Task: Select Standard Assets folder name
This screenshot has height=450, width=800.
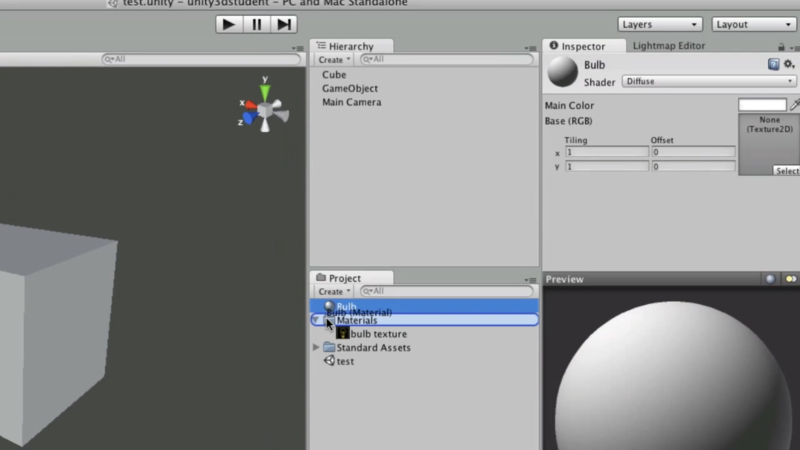Action: click(x=373, y=347)
